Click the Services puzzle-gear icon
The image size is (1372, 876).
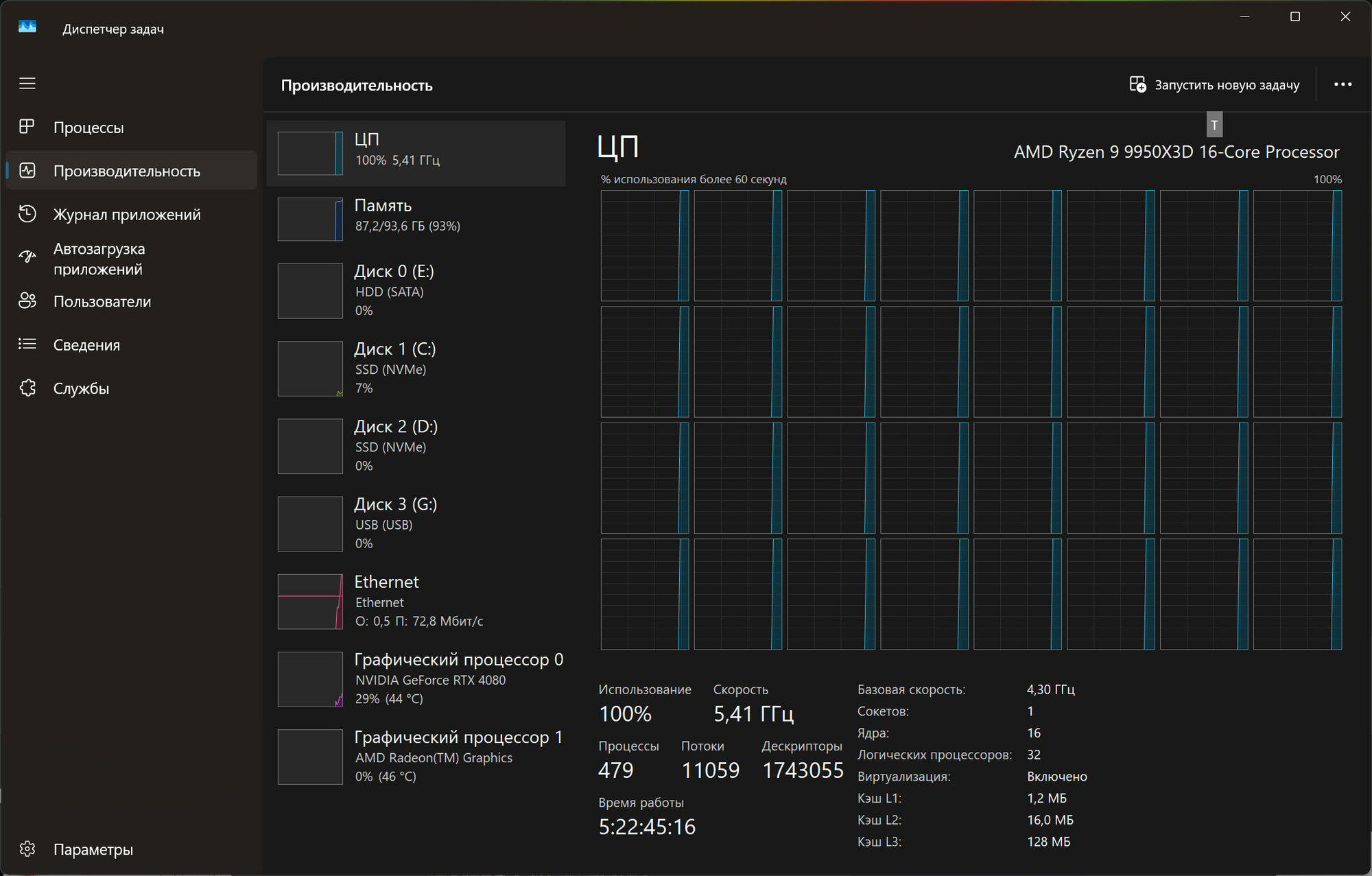(x=27, y=388)
